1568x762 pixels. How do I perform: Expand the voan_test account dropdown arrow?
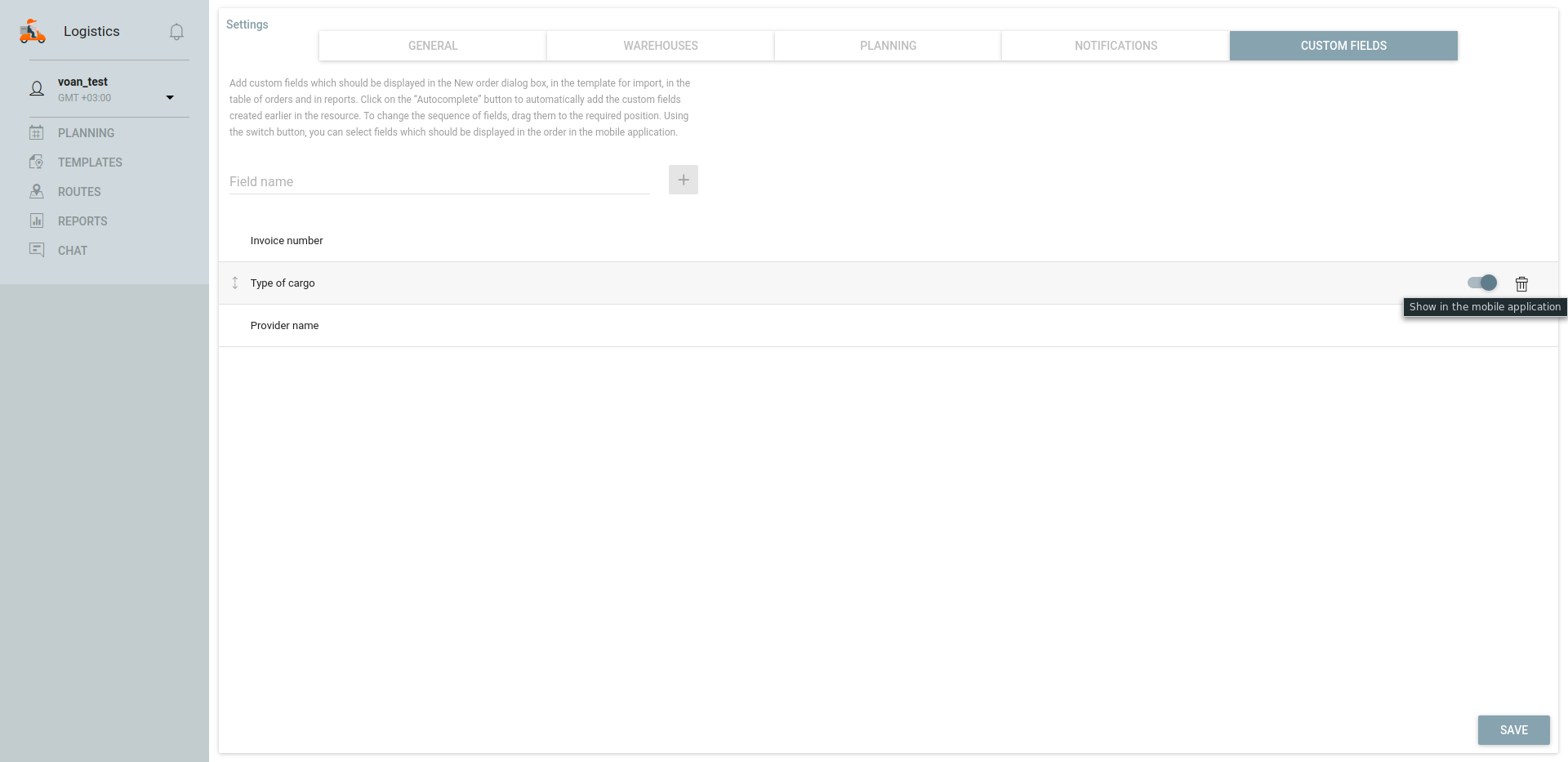click(x=170, y=98)
